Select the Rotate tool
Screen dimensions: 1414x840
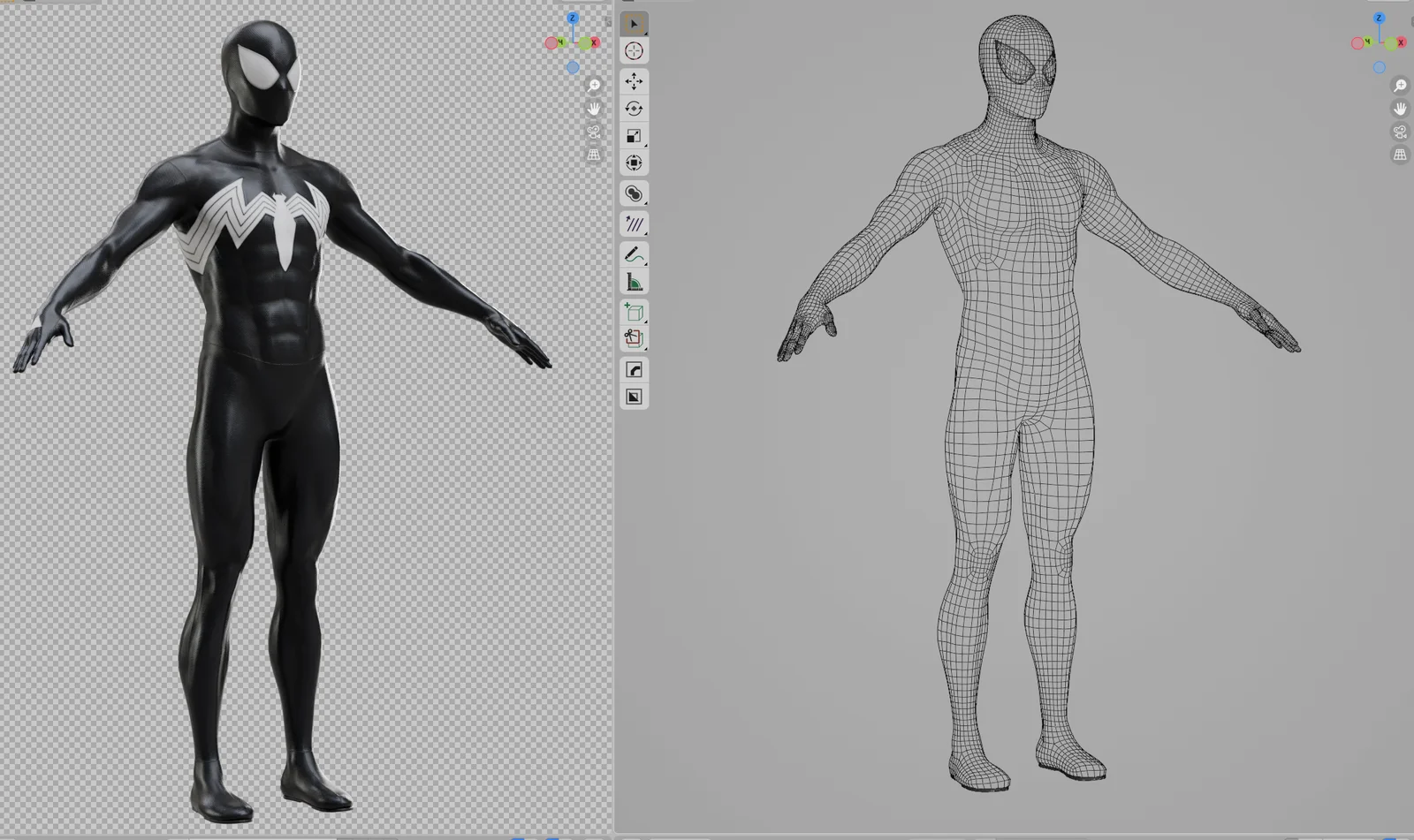pos(634,108)
